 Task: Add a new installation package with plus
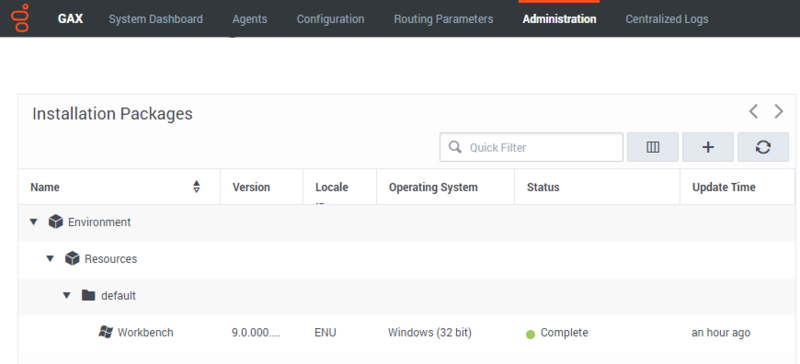pos(708,148)
